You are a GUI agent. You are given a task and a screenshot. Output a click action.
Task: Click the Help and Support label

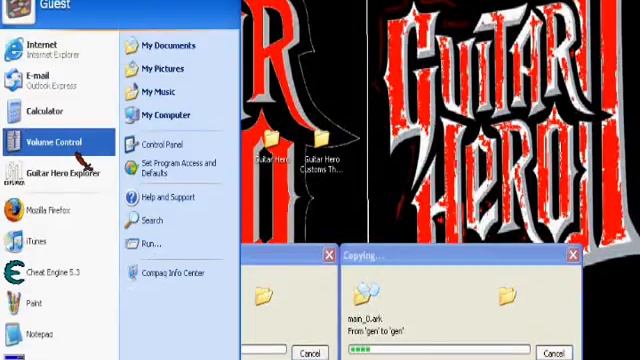pos(168,197)
